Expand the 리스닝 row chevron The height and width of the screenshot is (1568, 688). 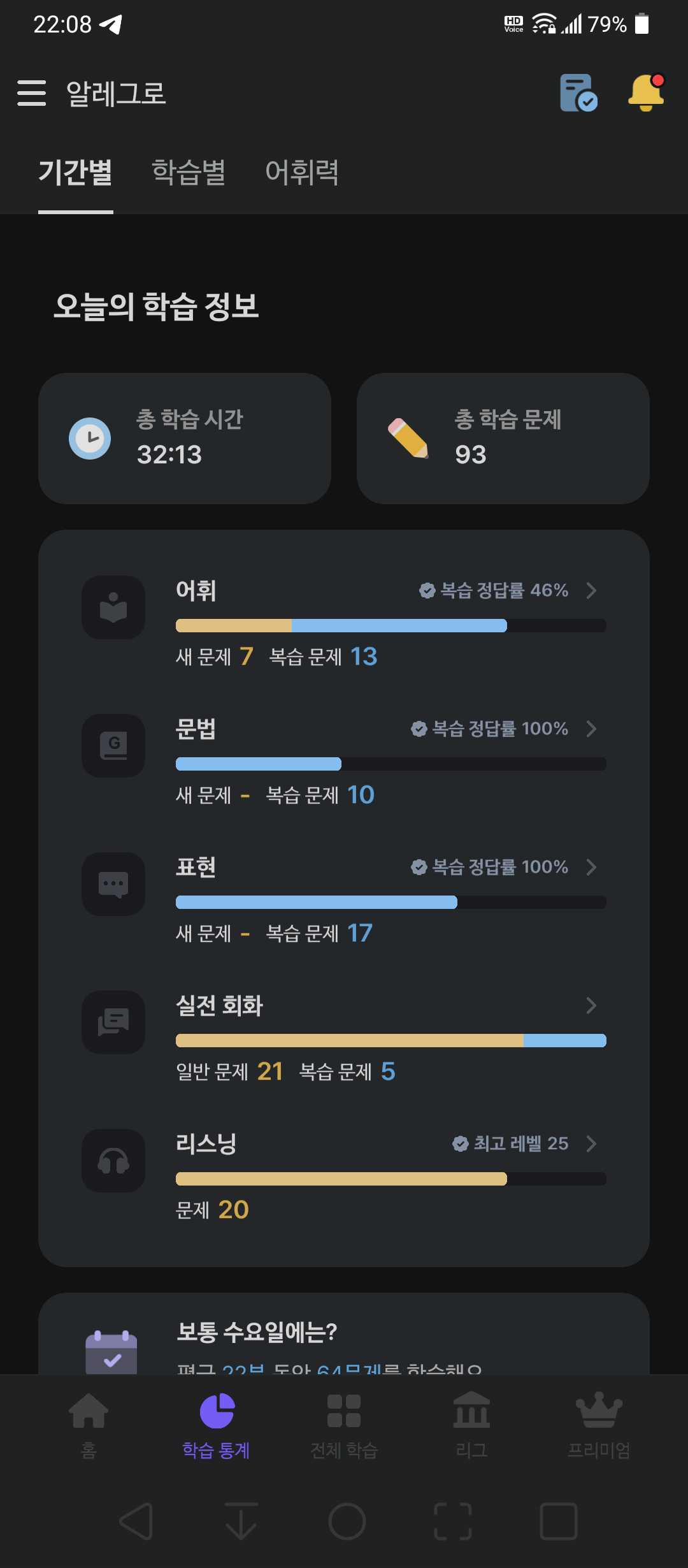pos(591,1143)
